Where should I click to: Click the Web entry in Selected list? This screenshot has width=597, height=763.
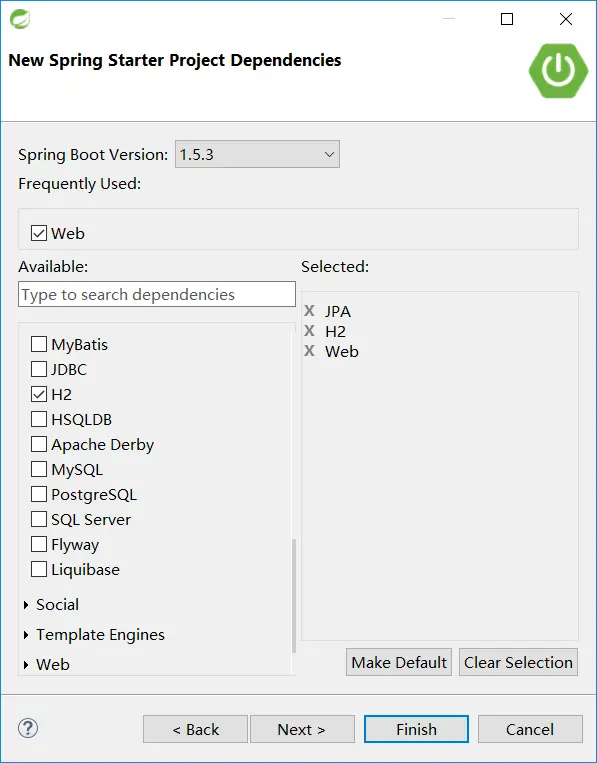(x=342, y=351)
